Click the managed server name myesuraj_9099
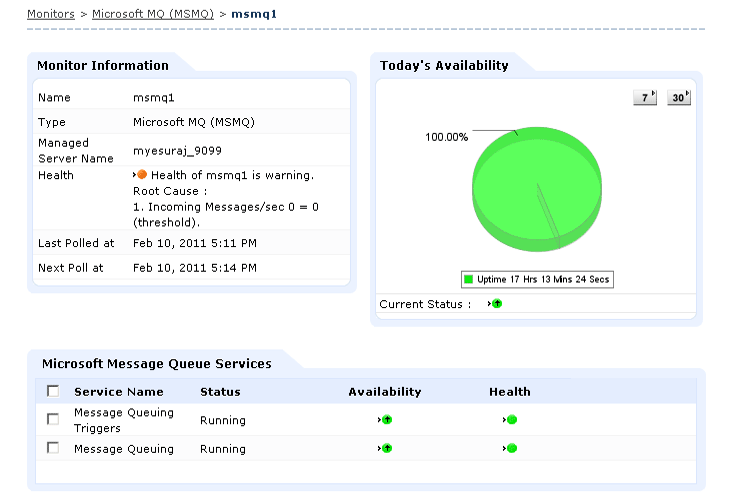The image size is (731, 502). 177,151
